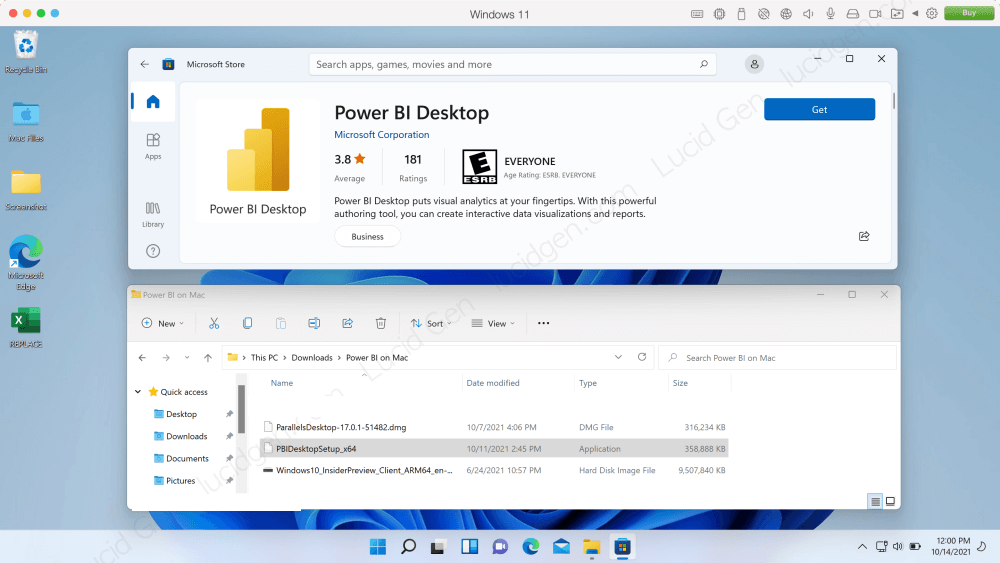Viewport: 1000px width, 563px height.
Task: Click Power BI on Mac breadcrumb segment
Action: click(x=377, y=358)
